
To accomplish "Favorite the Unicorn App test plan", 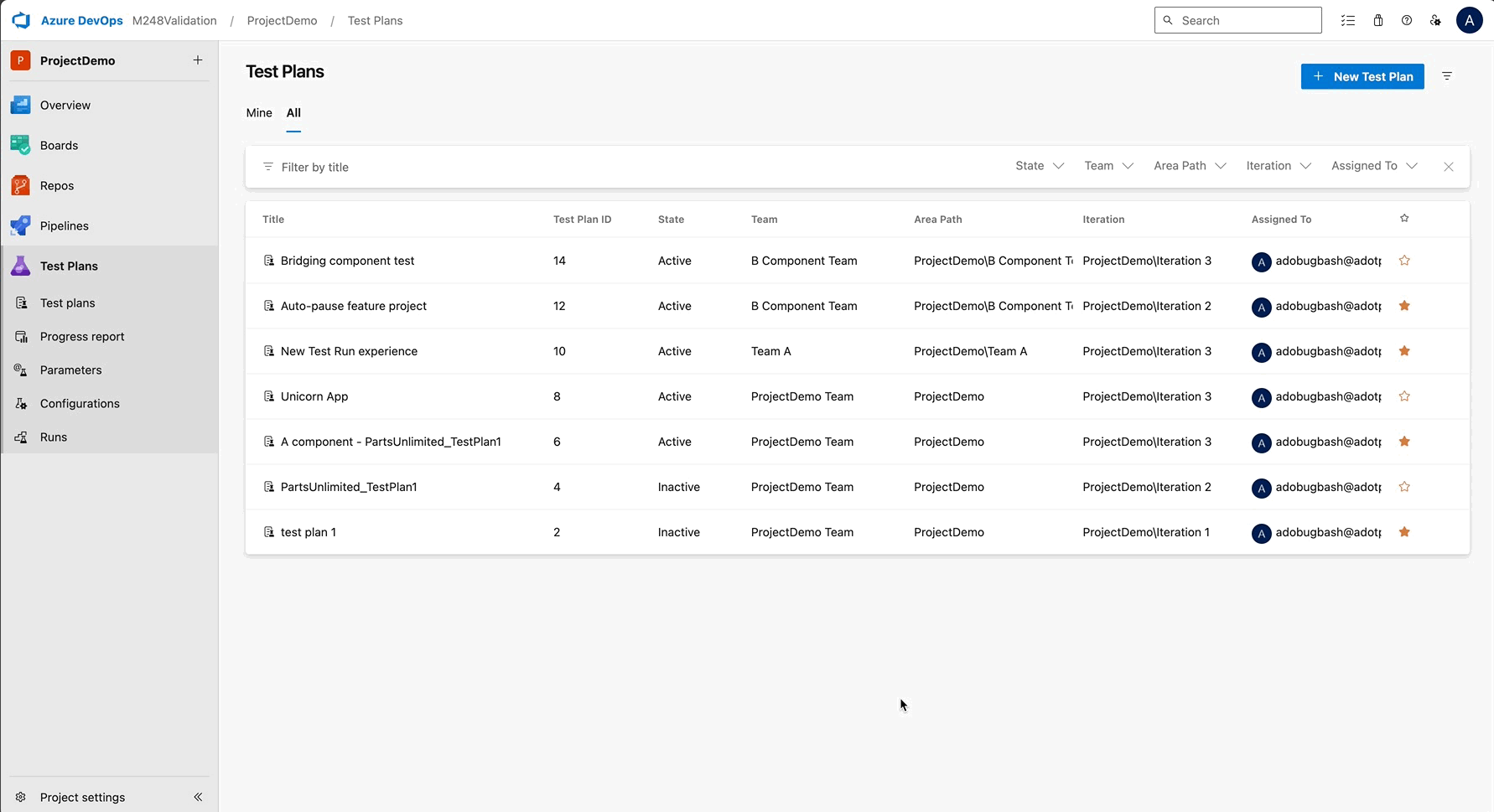I will (1404, 396).
